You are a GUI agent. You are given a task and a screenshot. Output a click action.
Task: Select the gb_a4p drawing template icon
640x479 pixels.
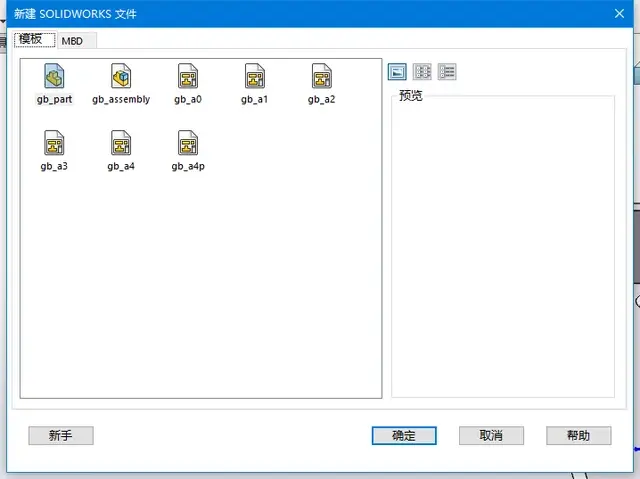(x=188, y=143)
